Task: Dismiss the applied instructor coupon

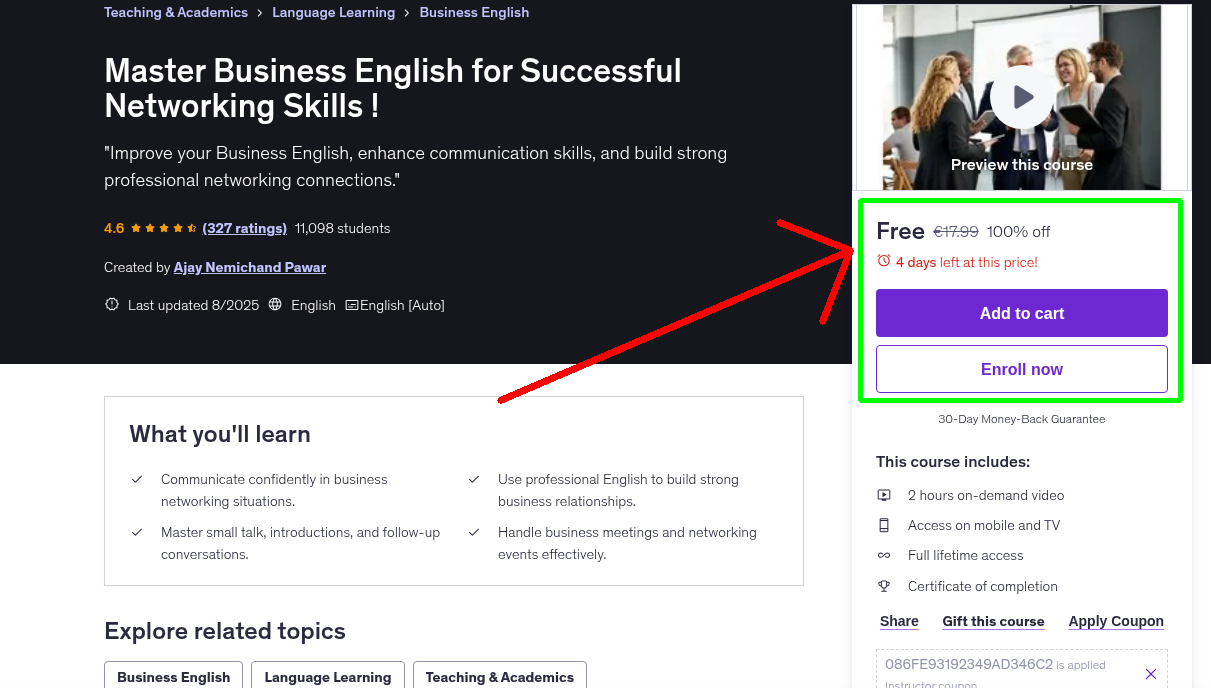Action: (1151, 674)
